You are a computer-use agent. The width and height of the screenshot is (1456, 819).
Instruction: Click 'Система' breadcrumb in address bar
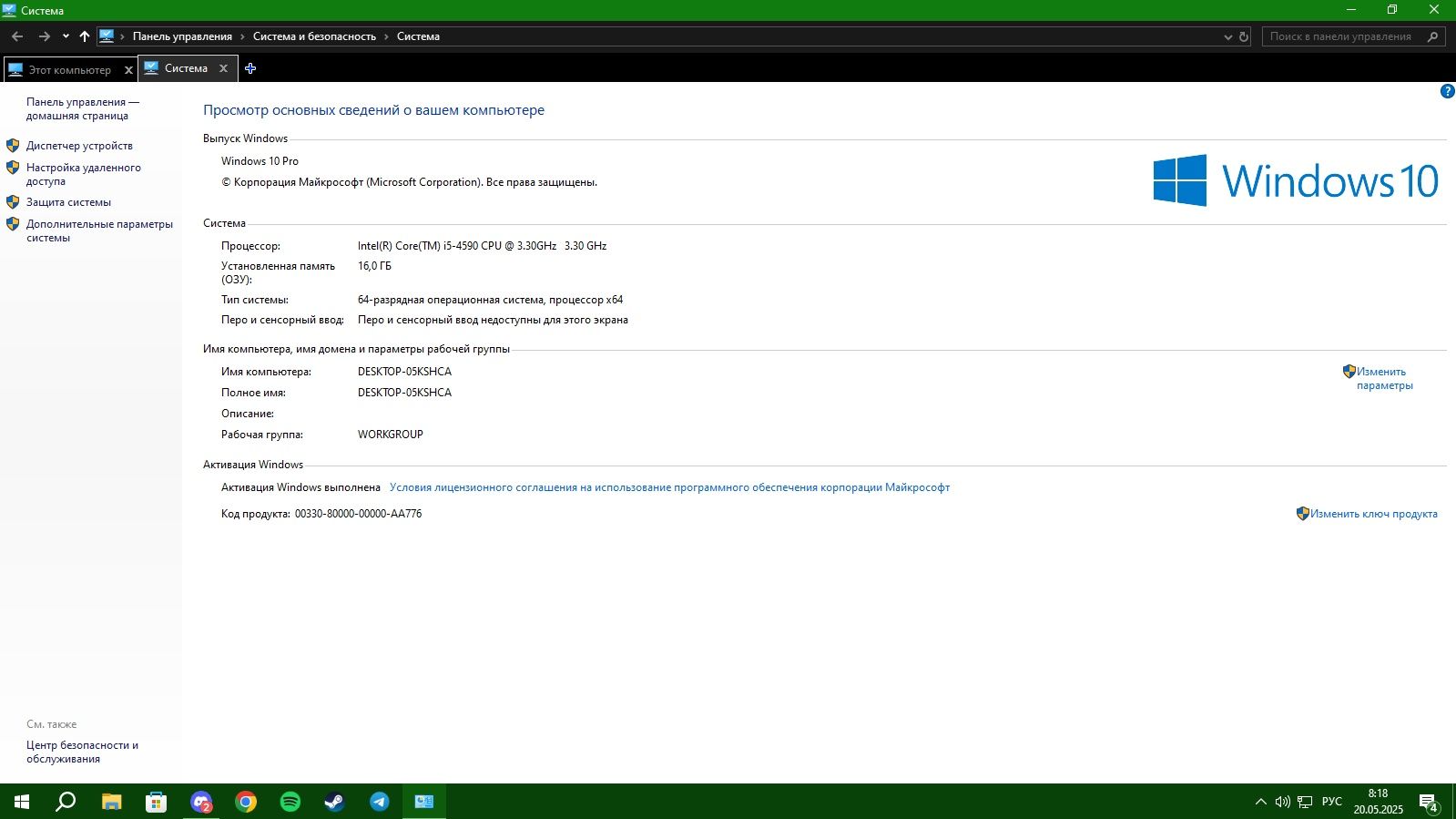(x=418, y=36)
